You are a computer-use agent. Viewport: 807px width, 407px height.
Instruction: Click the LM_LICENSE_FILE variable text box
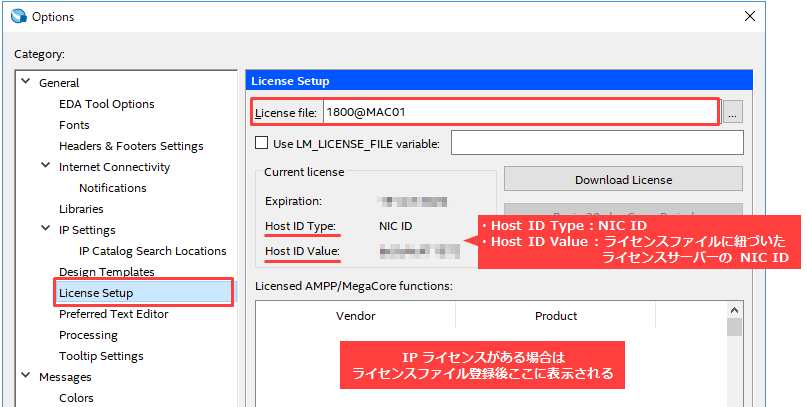pyautogui.click(x=597, y=143)
